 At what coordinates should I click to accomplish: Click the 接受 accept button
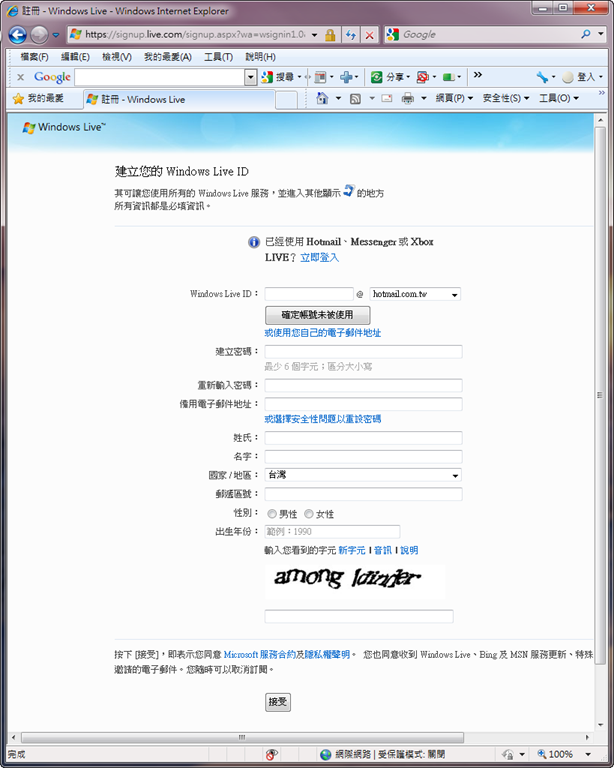click(x=278, y=702)
